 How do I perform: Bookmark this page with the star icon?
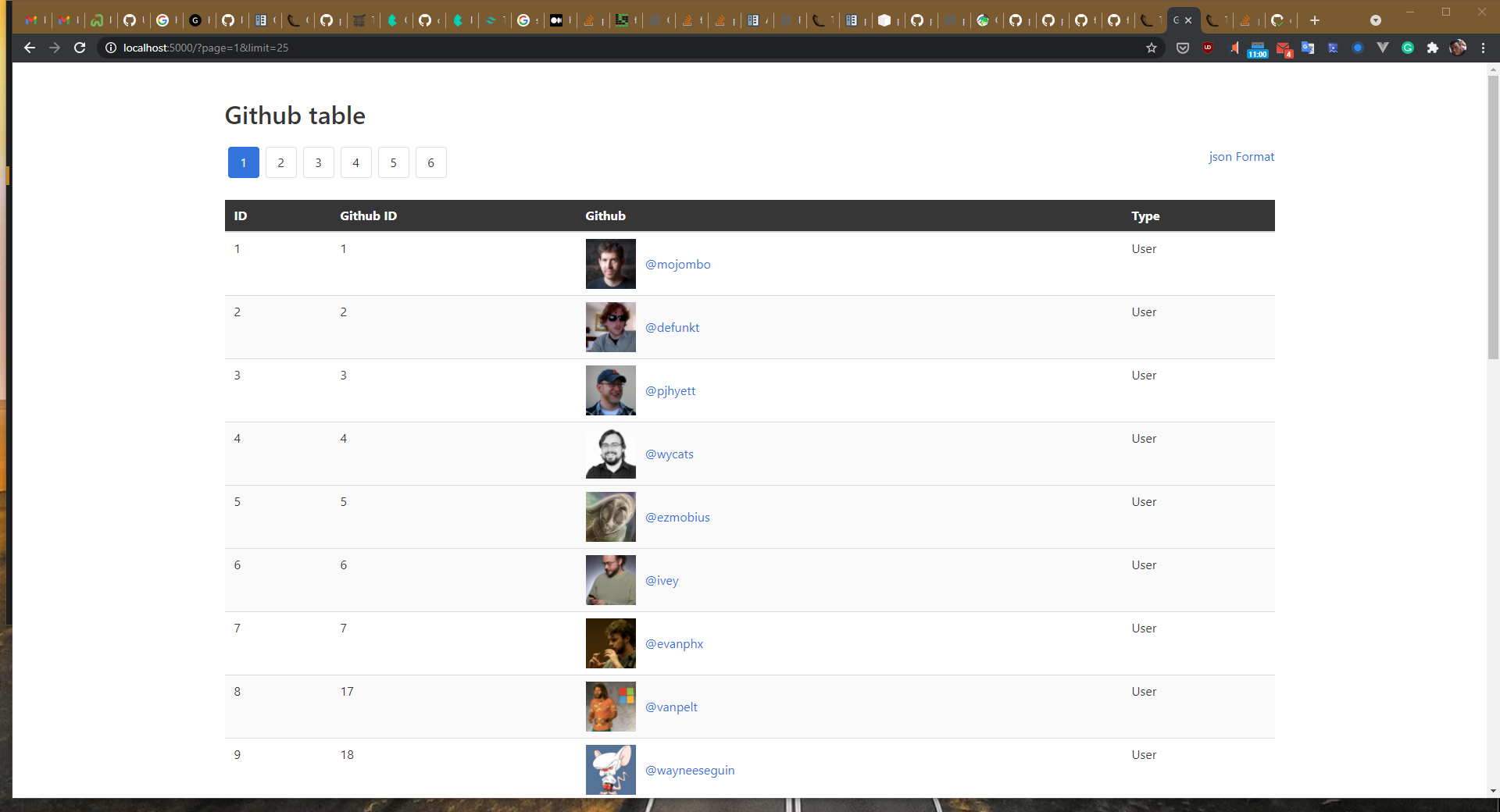pyautogui.click(x=1152, y=48)
